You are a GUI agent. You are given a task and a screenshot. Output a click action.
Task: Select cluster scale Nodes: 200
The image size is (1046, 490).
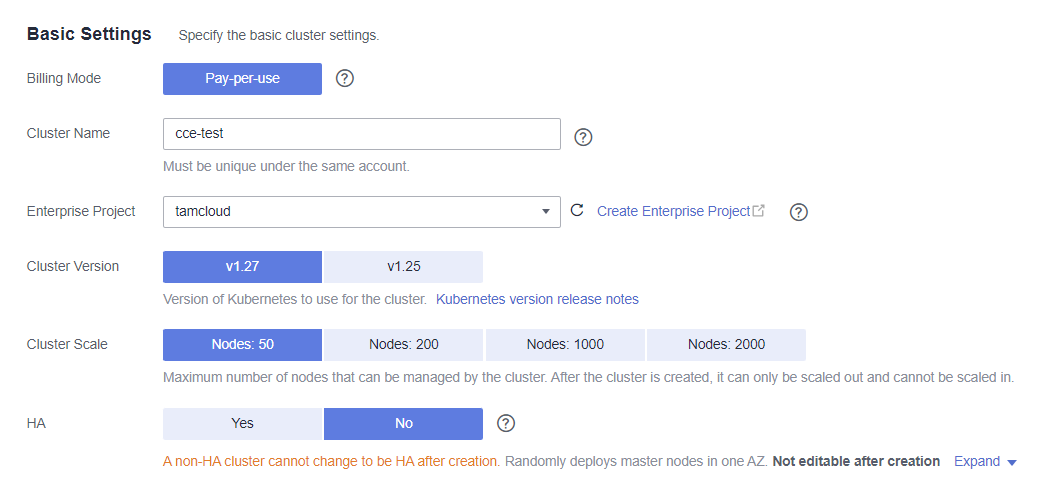pyautogui.click(x=403, y=344)
